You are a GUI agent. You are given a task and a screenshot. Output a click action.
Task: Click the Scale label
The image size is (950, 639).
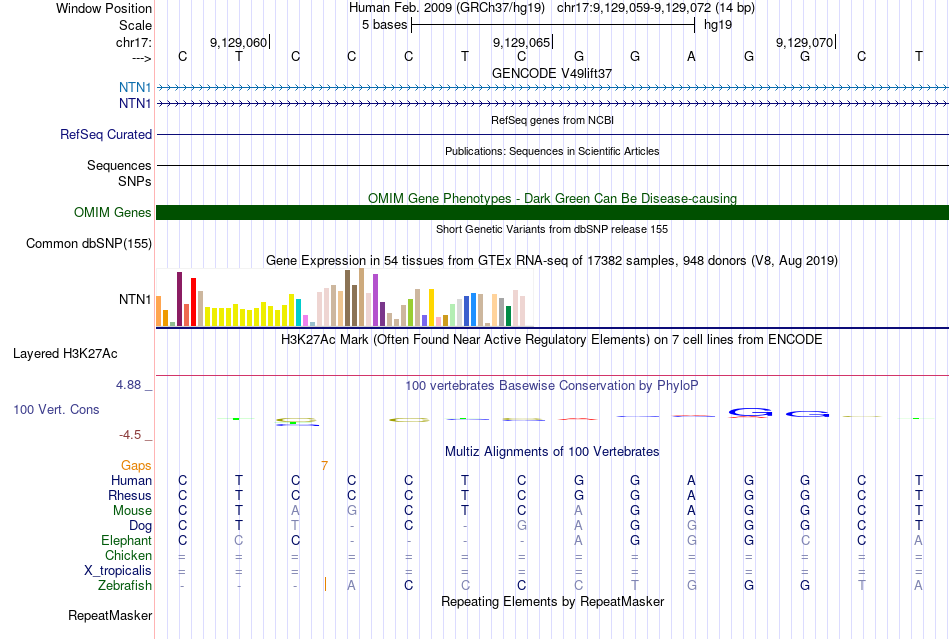[x=135, y=25]
